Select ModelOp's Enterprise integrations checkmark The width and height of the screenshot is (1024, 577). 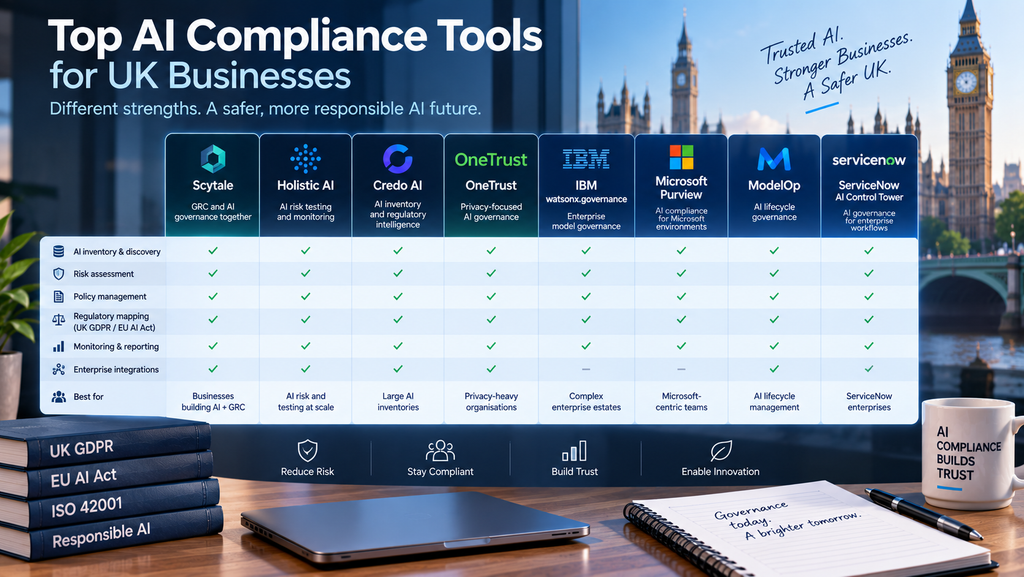(774, 369)
